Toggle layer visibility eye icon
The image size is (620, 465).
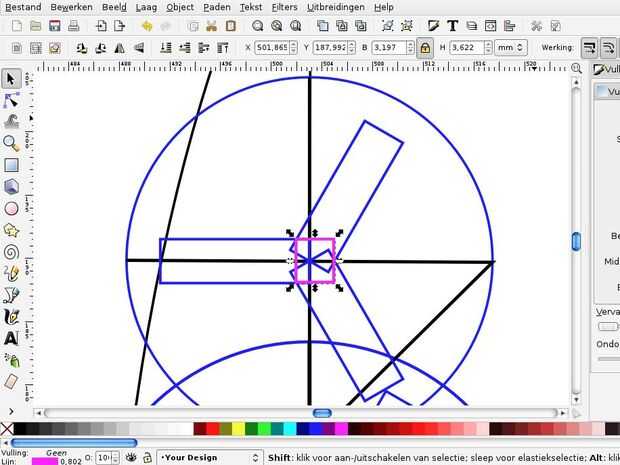pyautogui.click(x=131, y=457)
